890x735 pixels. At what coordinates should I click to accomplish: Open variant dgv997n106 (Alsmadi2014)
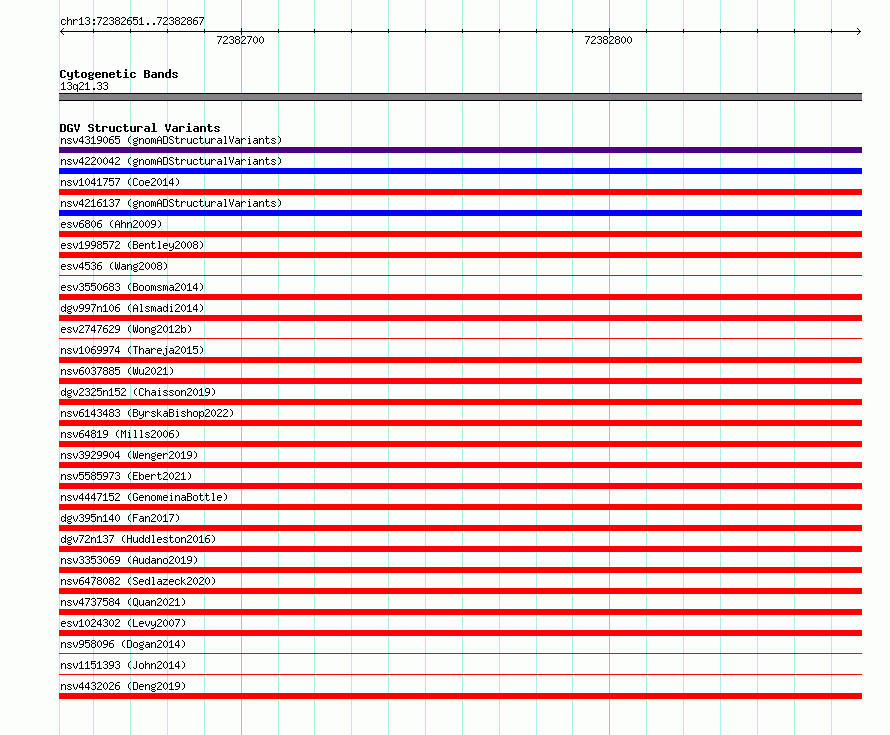coord(132,308)
